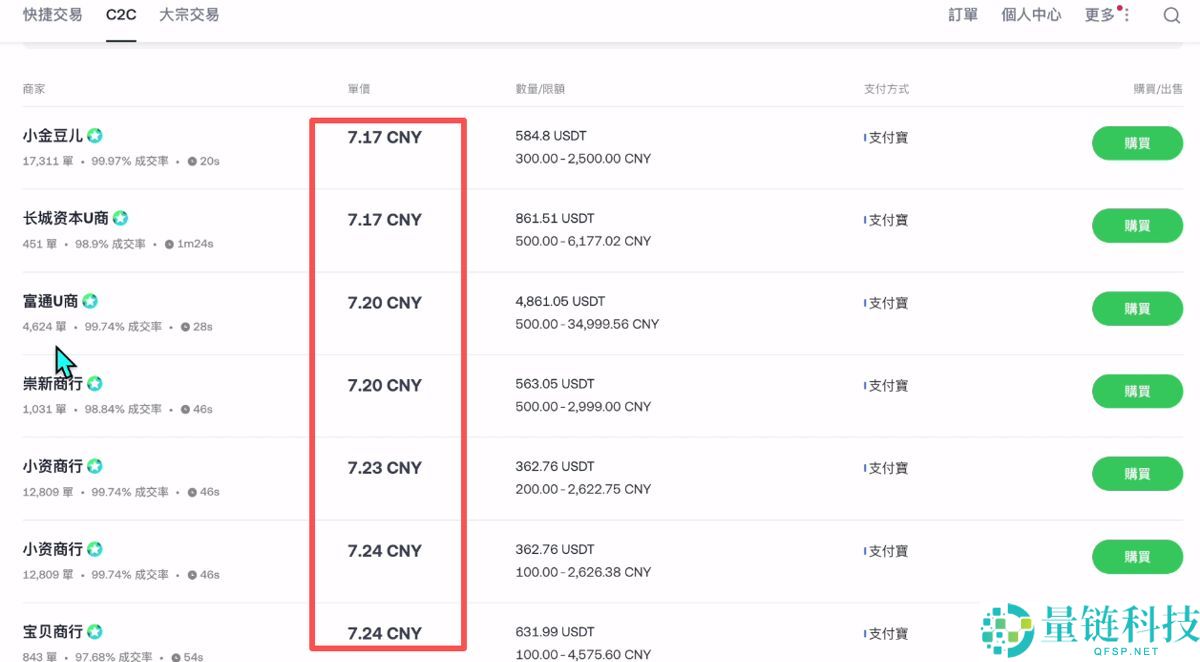The image size is (1200, 662).
Task: Go to 個人中心
Action: tap(1031, 15)
